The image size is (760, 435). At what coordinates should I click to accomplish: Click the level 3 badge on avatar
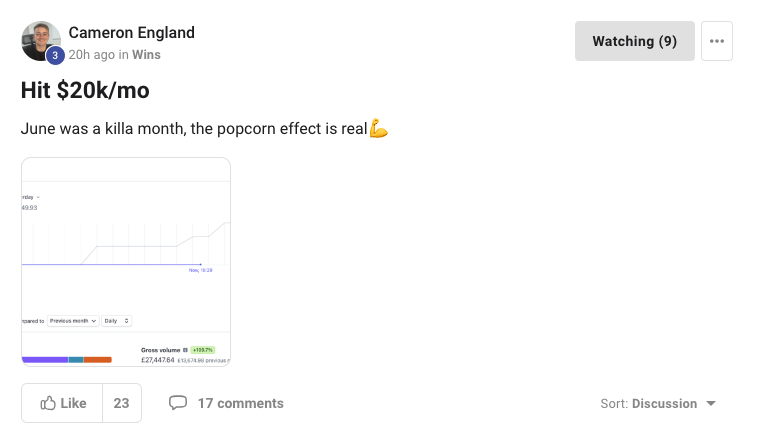coord(55,55)
